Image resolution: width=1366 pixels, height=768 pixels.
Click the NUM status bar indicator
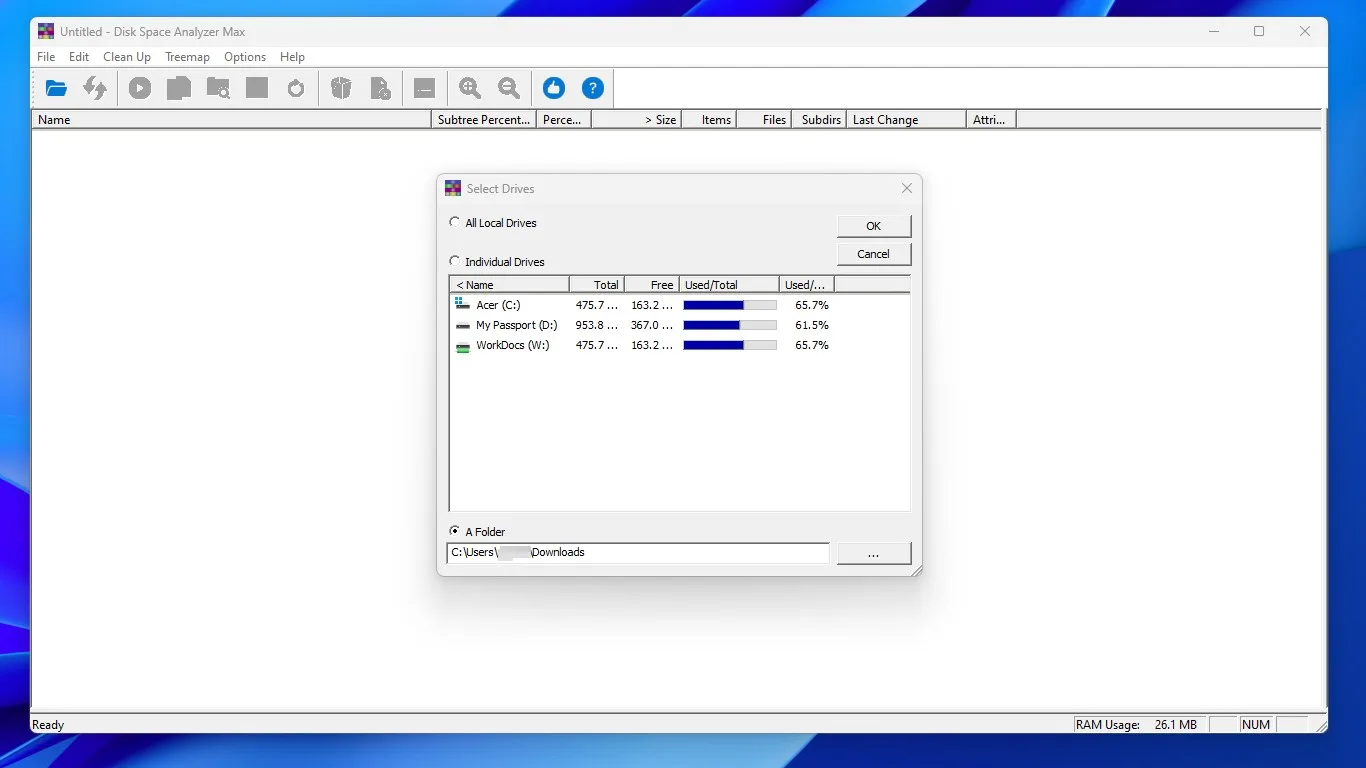click(x=1256, y=725)
